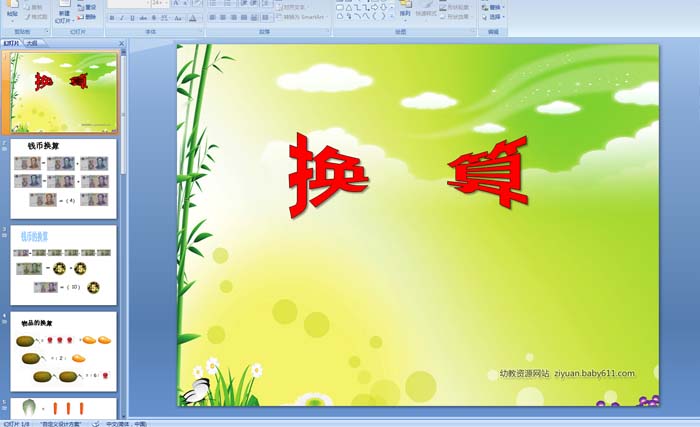
Task: Click the increase font size icon
Action: point(176,3)
